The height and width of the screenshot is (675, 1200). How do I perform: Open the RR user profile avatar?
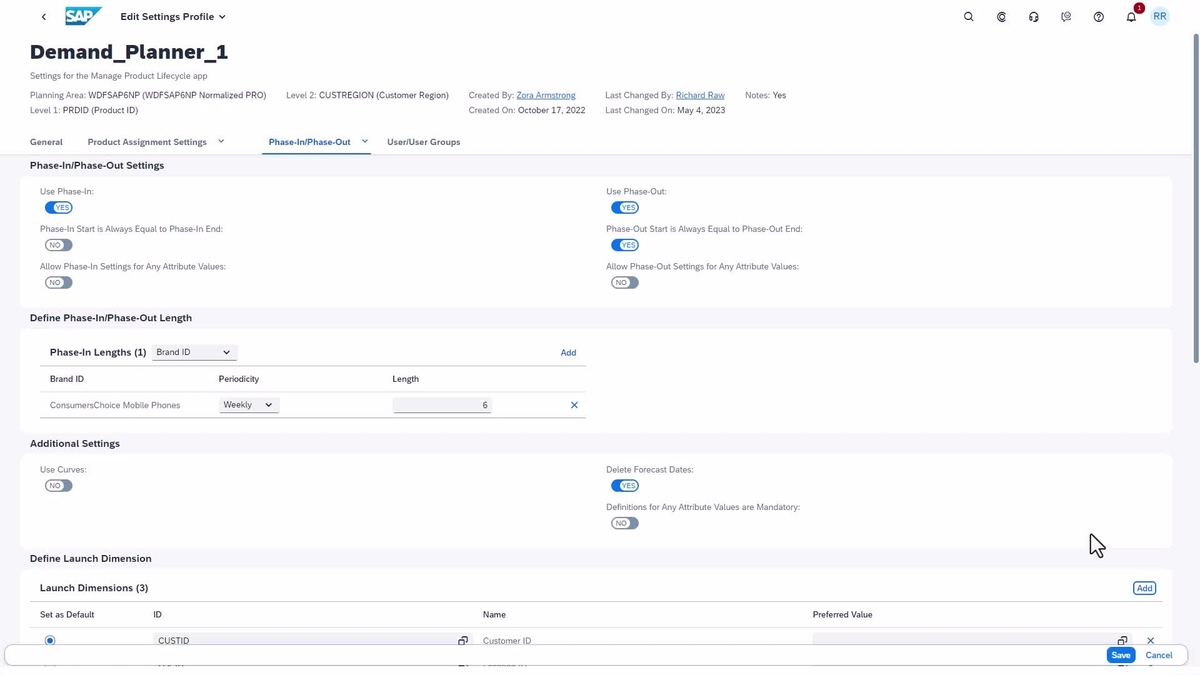point(1160,17)
